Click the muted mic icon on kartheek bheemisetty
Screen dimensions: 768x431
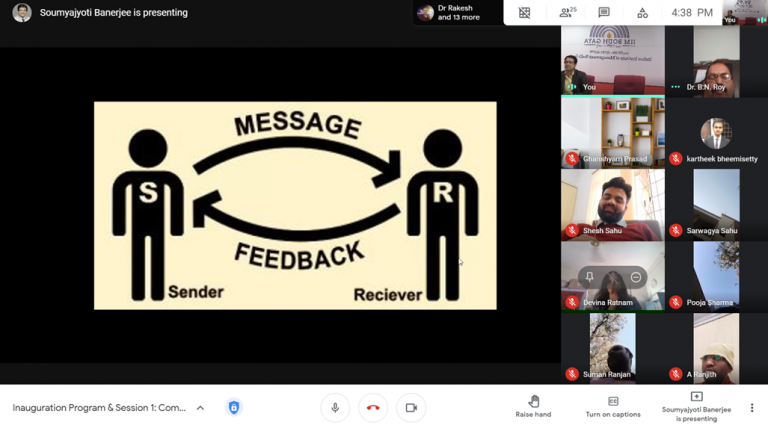(676, 159)
